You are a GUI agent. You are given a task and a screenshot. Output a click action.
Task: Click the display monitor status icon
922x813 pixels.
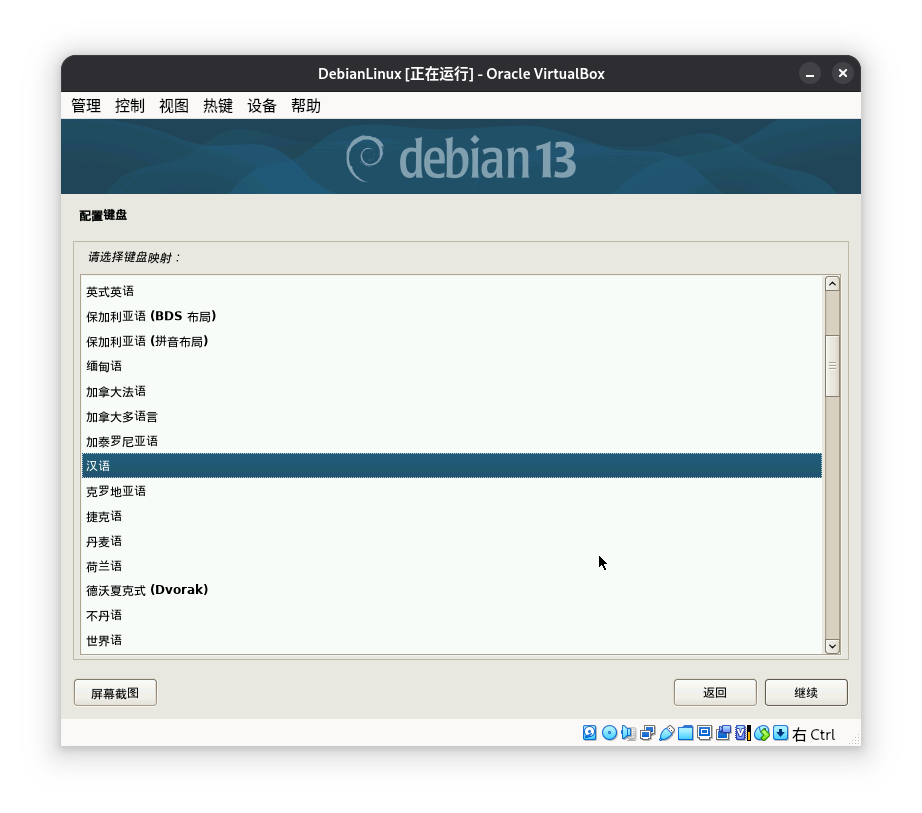(x=704, y=732)
